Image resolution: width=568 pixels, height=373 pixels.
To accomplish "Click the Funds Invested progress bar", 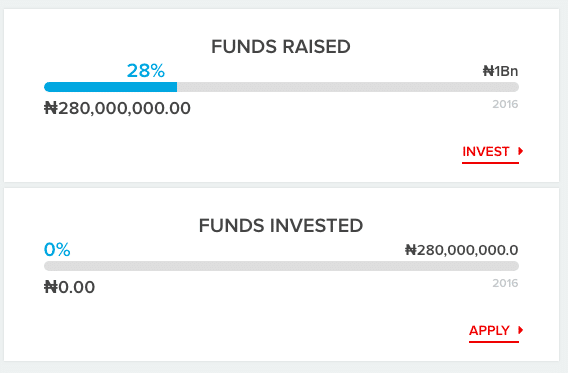I will point(281,266).
